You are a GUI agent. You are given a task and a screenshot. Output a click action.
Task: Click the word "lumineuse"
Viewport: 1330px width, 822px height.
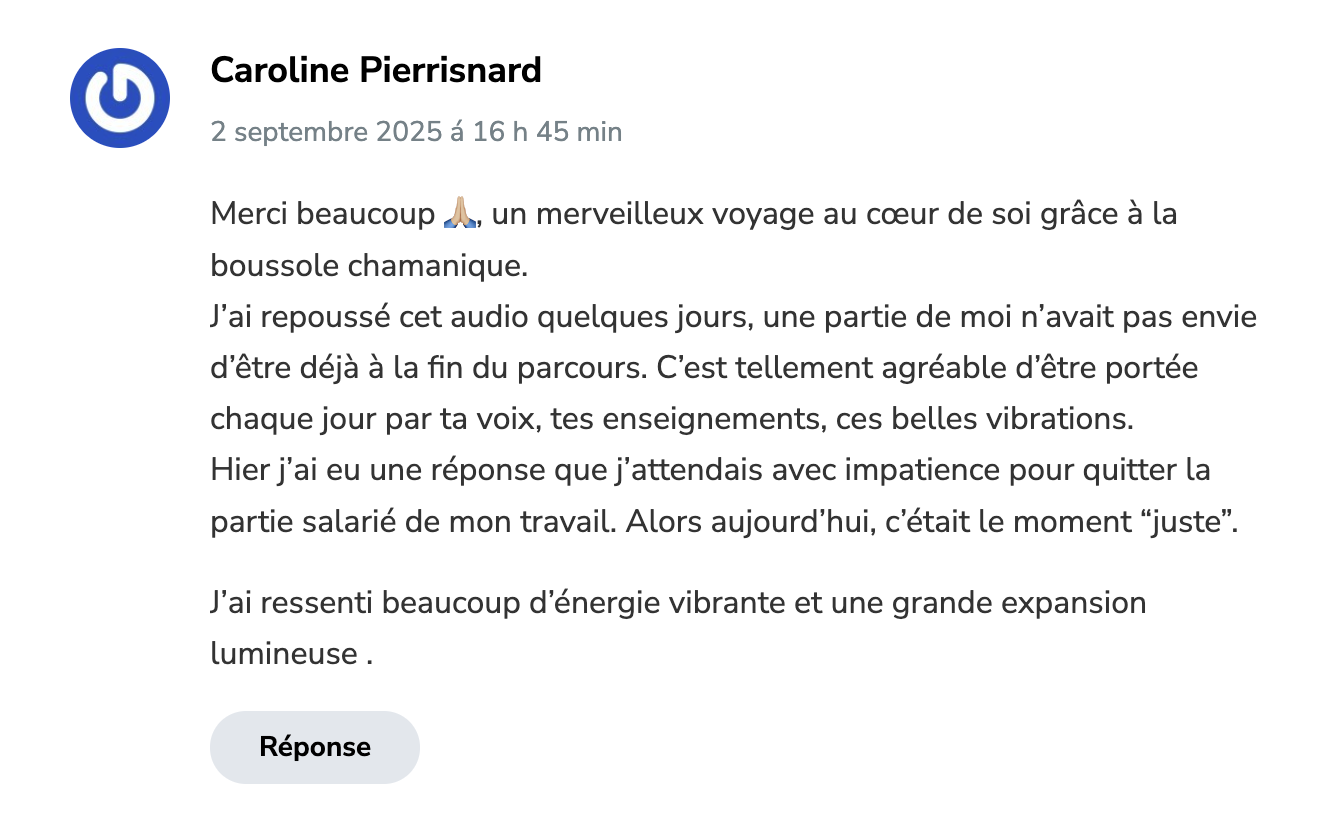pyautogui.click(x=284, y=655)
